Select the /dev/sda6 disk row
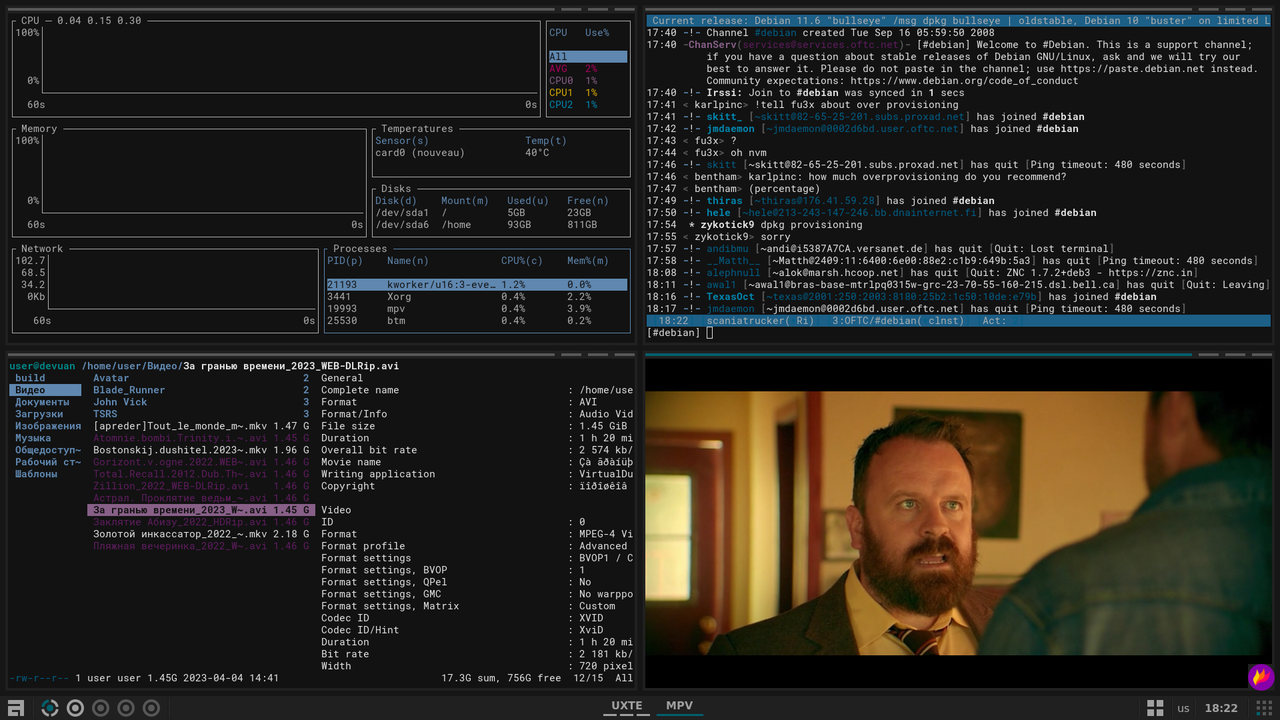1280x720 pixels. click(501, 225)
